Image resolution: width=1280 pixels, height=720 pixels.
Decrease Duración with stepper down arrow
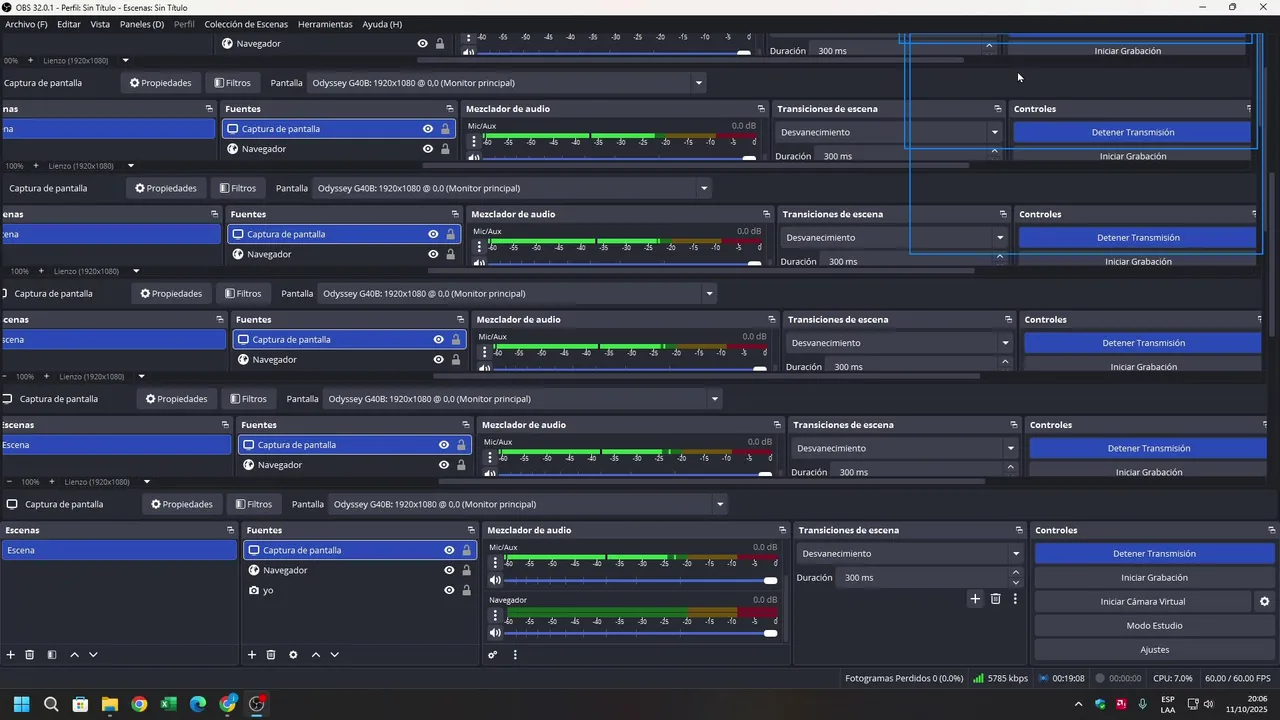point(1016,582)
